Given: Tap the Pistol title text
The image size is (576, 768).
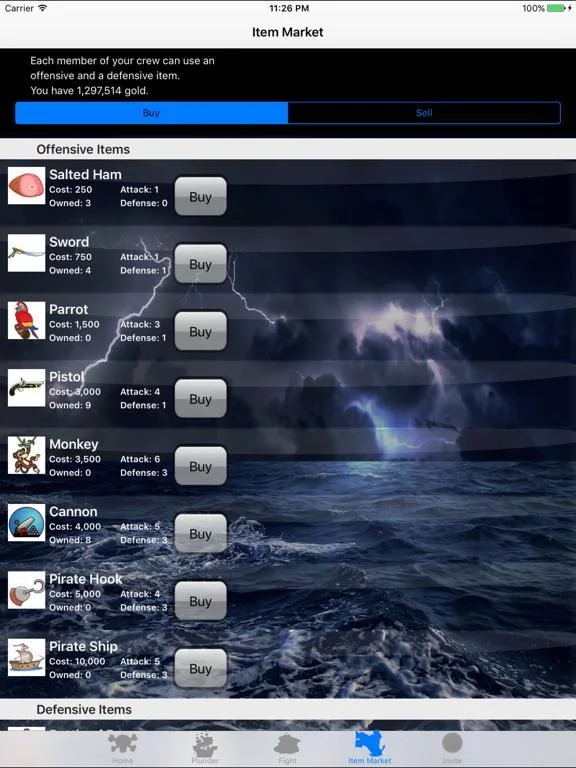Looking at the screenshot, I should (67, 377).
